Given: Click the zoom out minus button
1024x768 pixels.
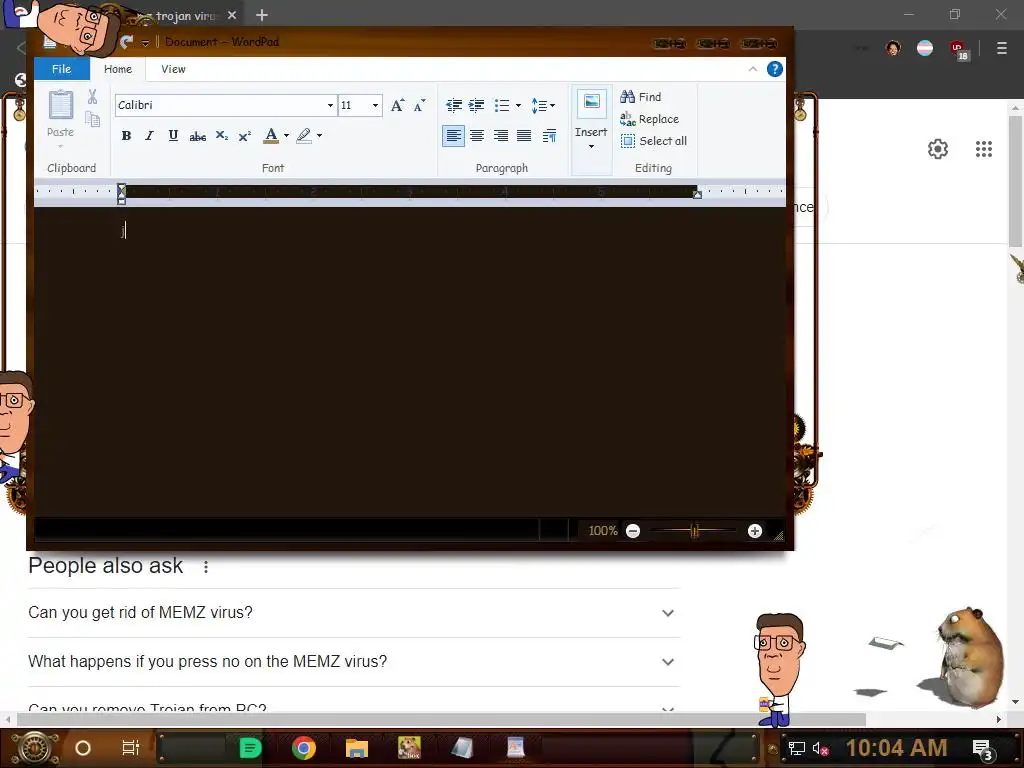Looking at the screenshot, I should coord(632,531).
